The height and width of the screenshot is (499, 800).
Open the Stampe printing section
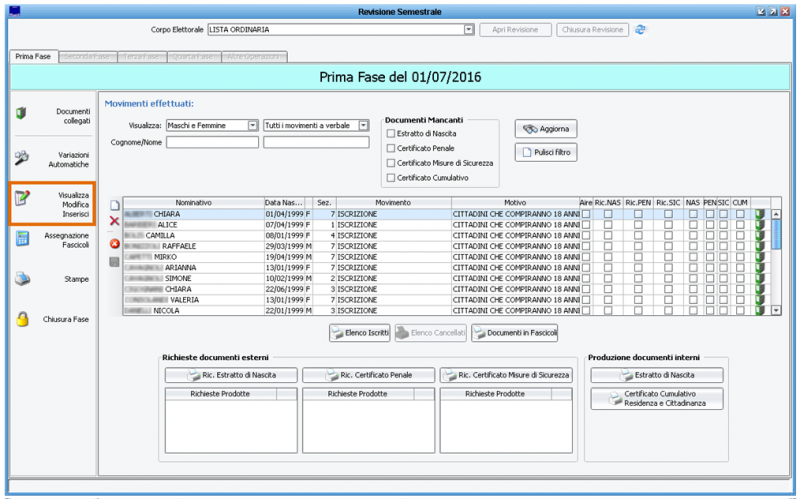pyautogui.click(x=52, y=280)
